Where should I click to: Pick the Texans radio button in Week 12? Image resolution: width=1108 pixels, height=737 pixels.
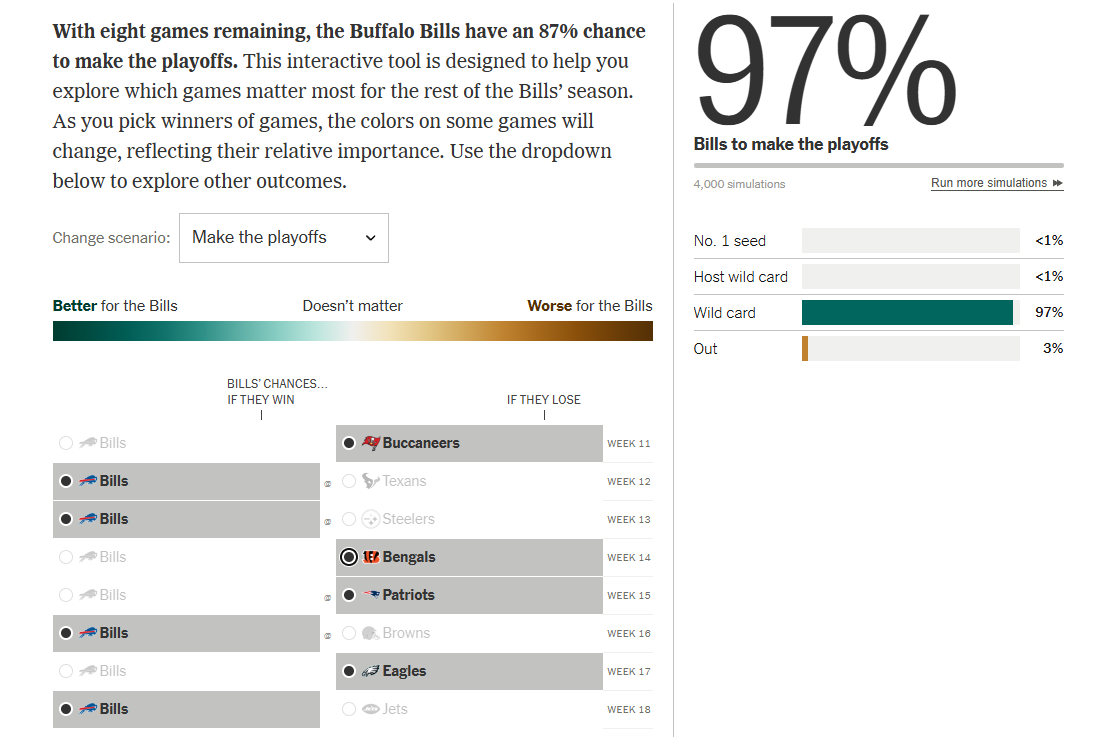point(349,481)
